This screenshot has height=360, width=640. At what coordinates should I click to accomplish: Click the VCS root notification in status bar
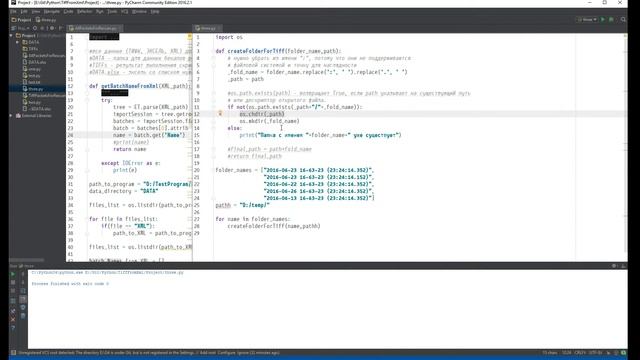coord(149,353)
